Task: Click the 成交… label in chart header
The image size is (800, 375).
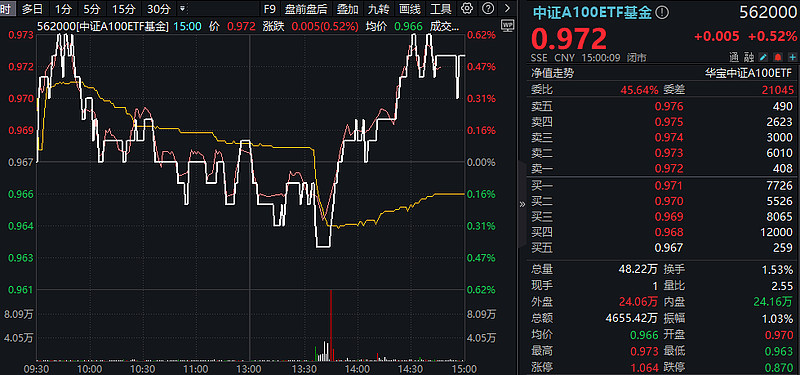Action: tap(444, 27)
